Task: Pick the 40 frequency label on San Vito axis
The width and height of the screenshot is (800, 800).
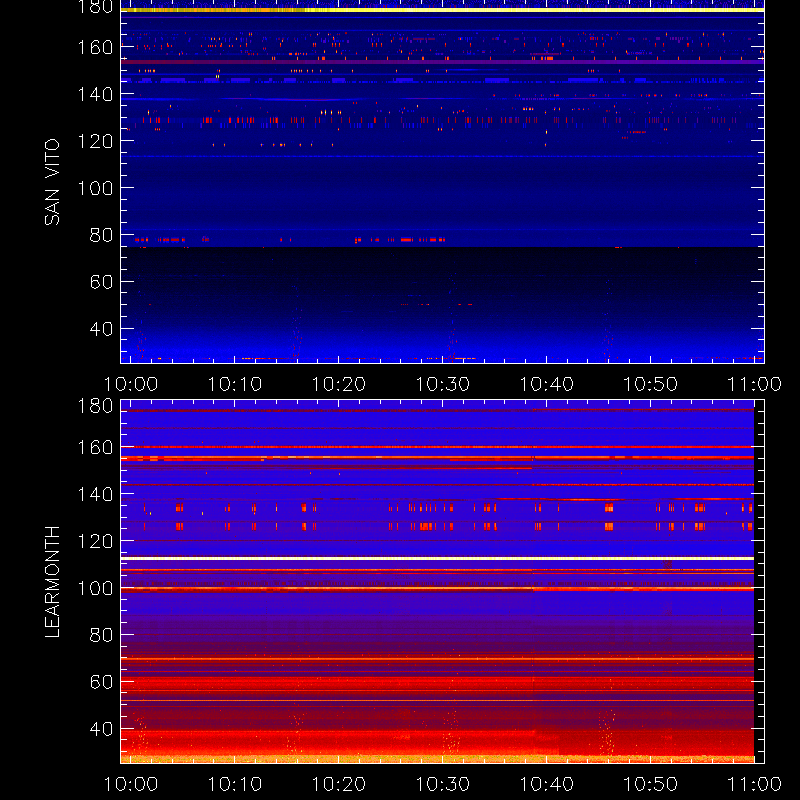Action: coord(101,329)
